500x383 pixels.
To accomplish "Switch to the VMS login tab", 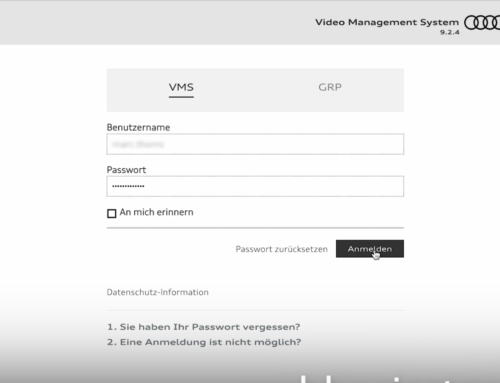I will [x=181, y=87].
